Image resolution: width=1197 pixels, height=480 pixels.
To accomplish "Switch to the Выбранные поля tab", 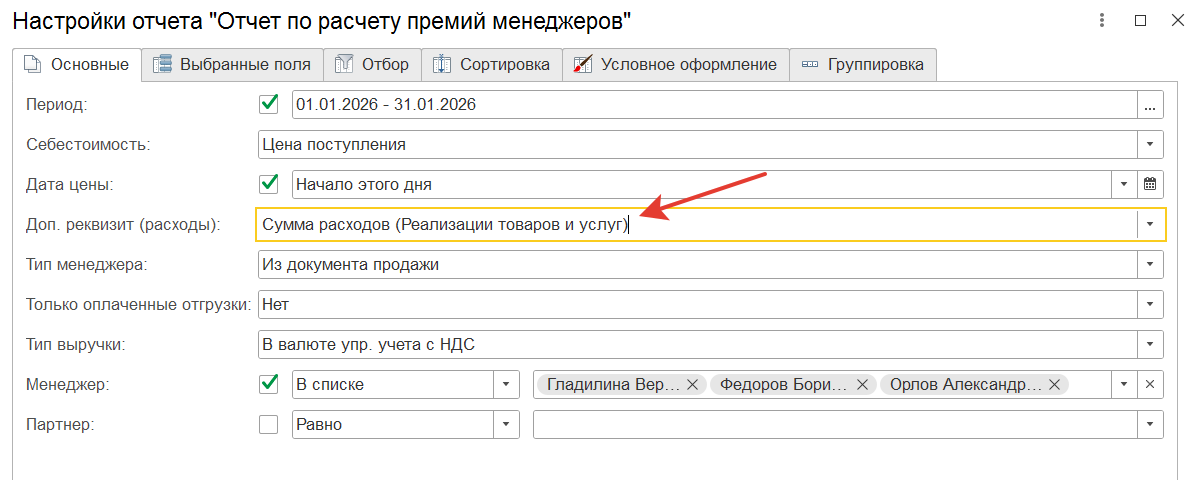I will tap(232, 65).
